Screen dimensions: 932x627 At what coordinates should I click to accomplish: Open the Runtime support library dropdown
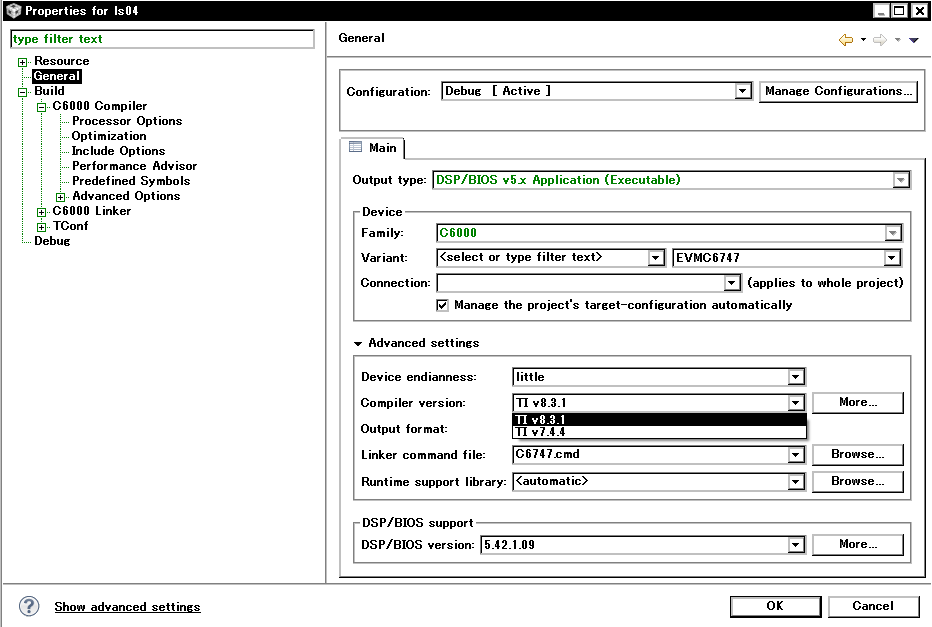[x=796, y=481]
